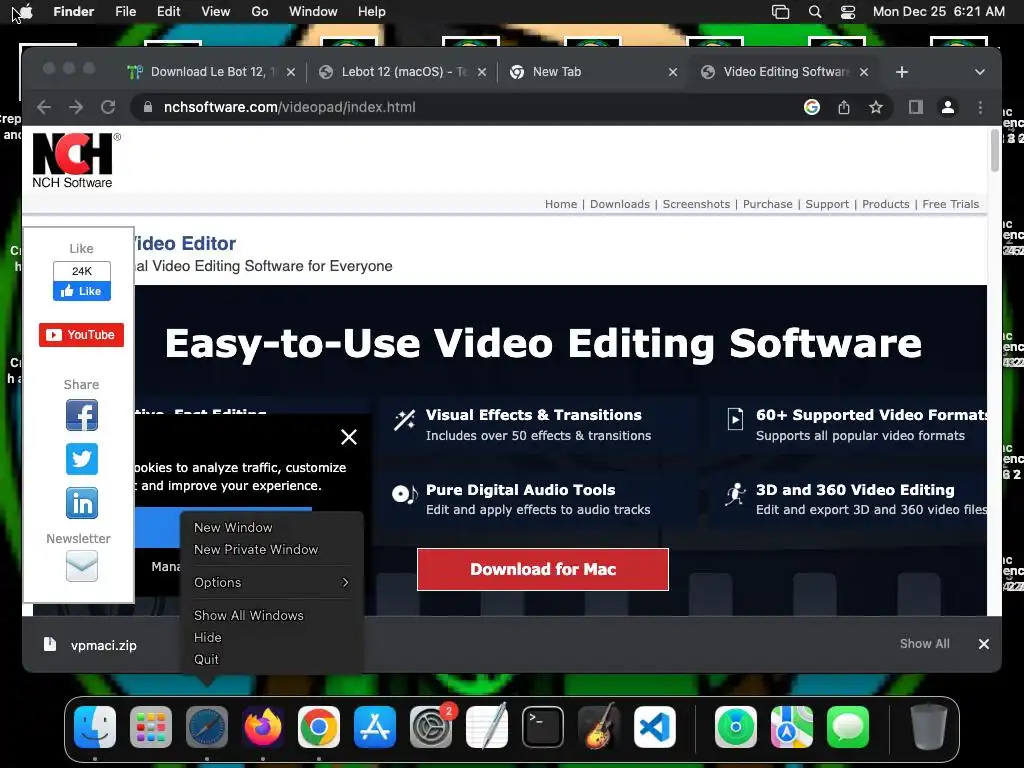Click the Share page icon in address bar

pyautogui.click(x=844, y=107)
